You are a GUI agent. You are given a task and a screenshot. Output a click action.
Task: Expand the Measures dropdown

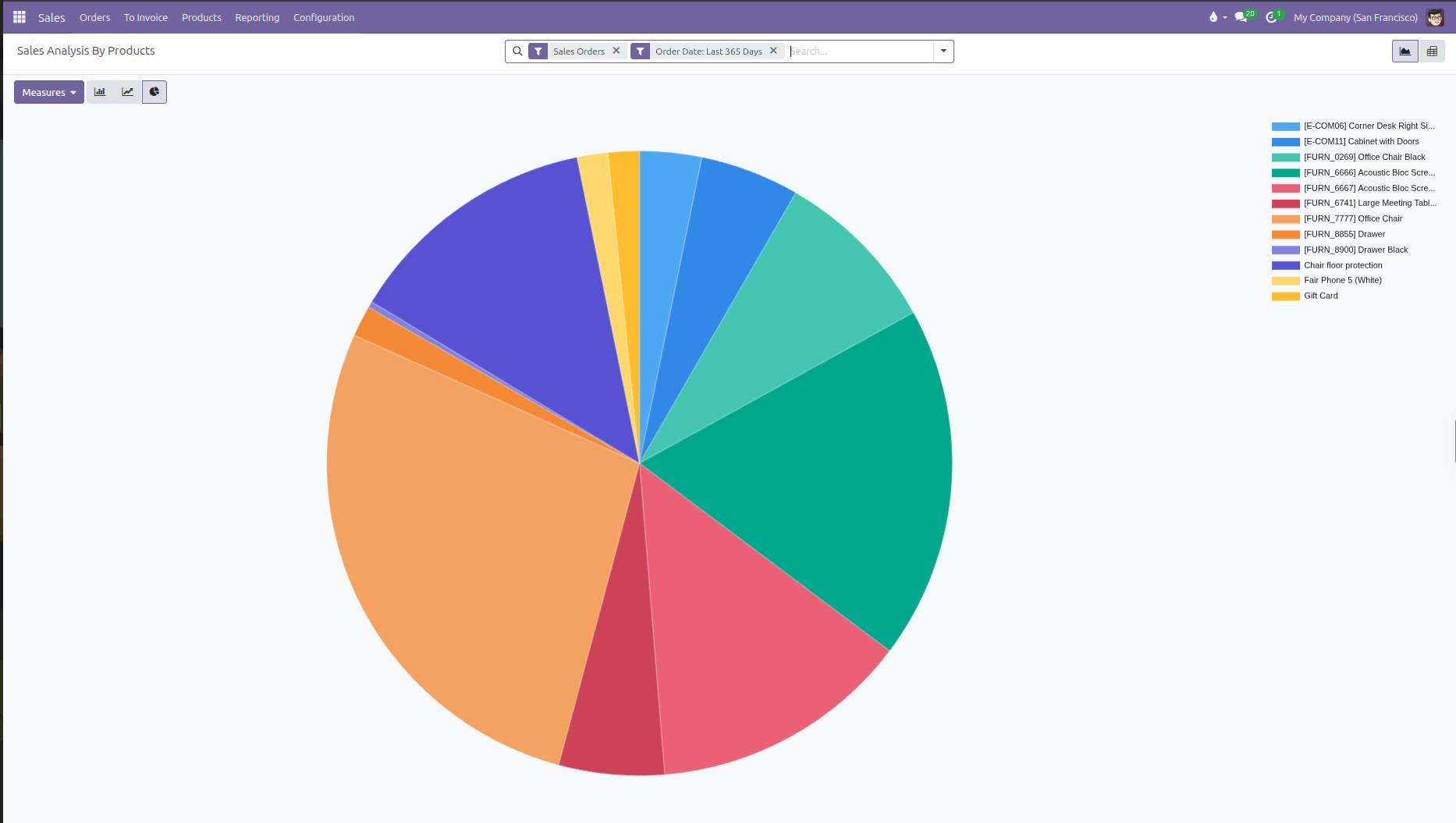click(x=49, y=92)
